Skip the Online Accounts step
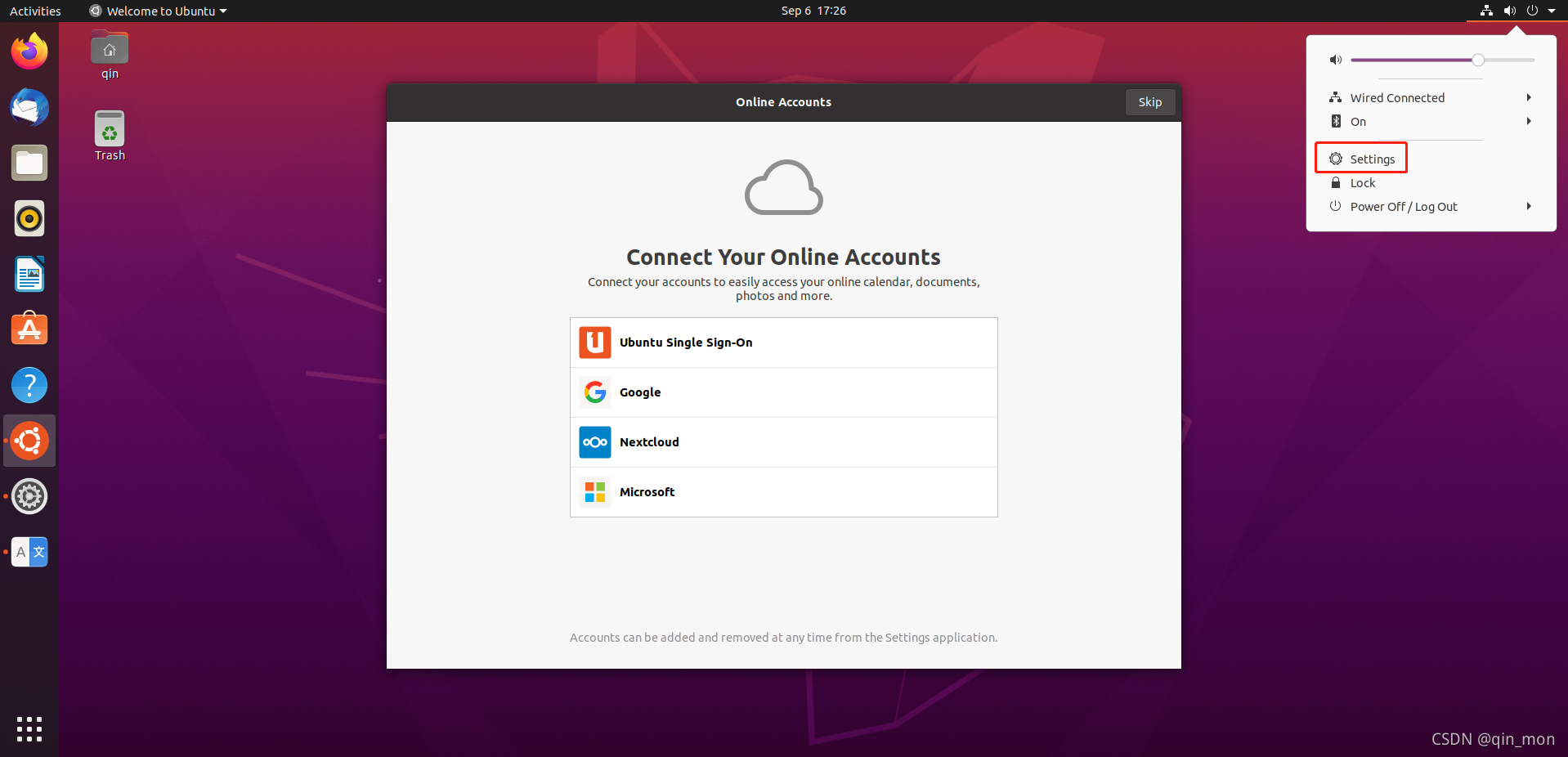1568x757 pixels. (x=1150, y=102)
